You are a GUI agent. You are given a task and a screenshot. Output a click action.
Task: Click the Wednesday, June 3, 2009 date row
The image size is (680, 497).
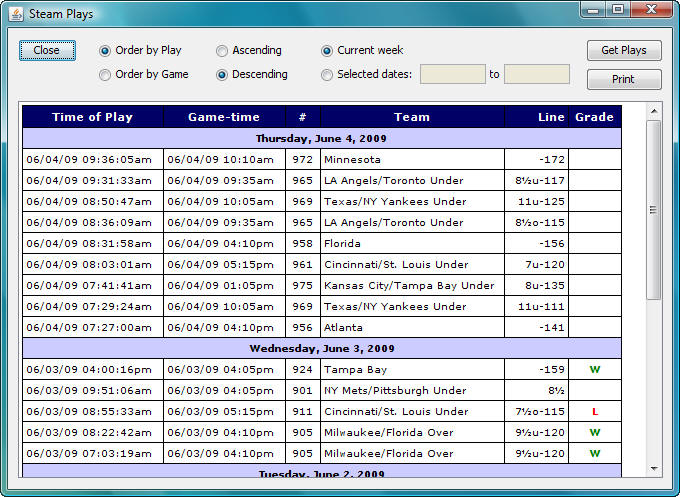pyautogui.click(x=321, y=348)
